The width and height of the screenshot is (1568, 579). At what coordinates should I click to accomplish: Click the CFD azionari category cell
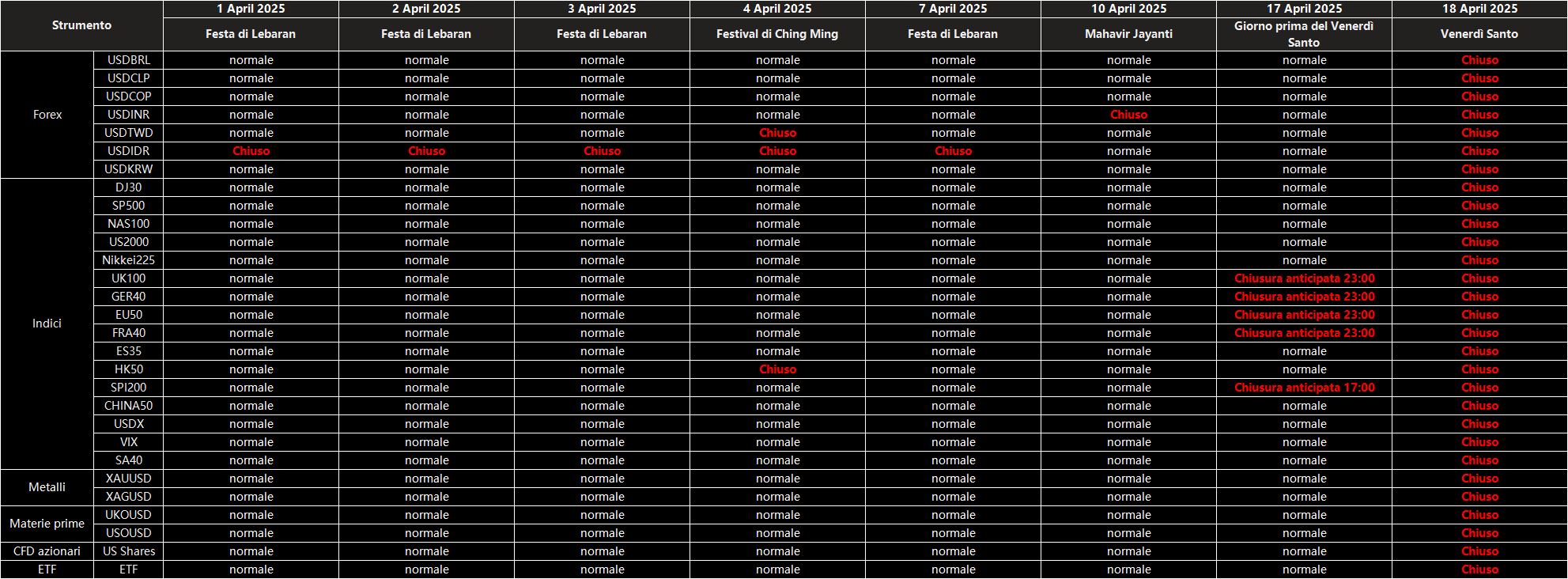point(47,551)
